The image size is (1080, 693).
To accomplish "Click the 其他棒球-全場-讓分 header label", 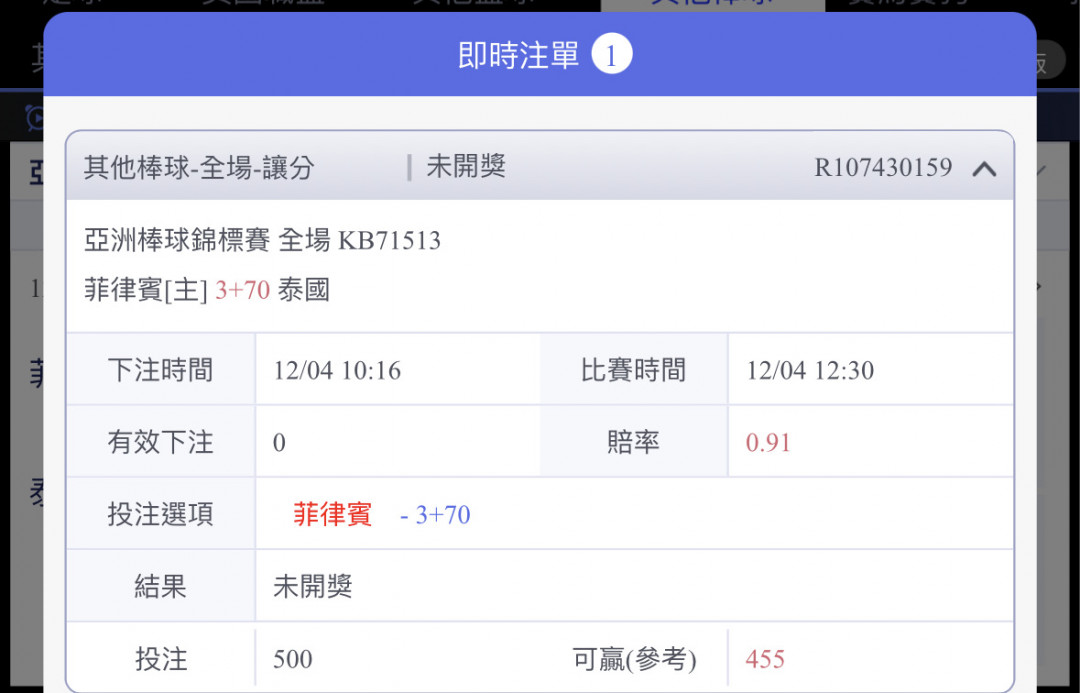I will pos(199,168).
